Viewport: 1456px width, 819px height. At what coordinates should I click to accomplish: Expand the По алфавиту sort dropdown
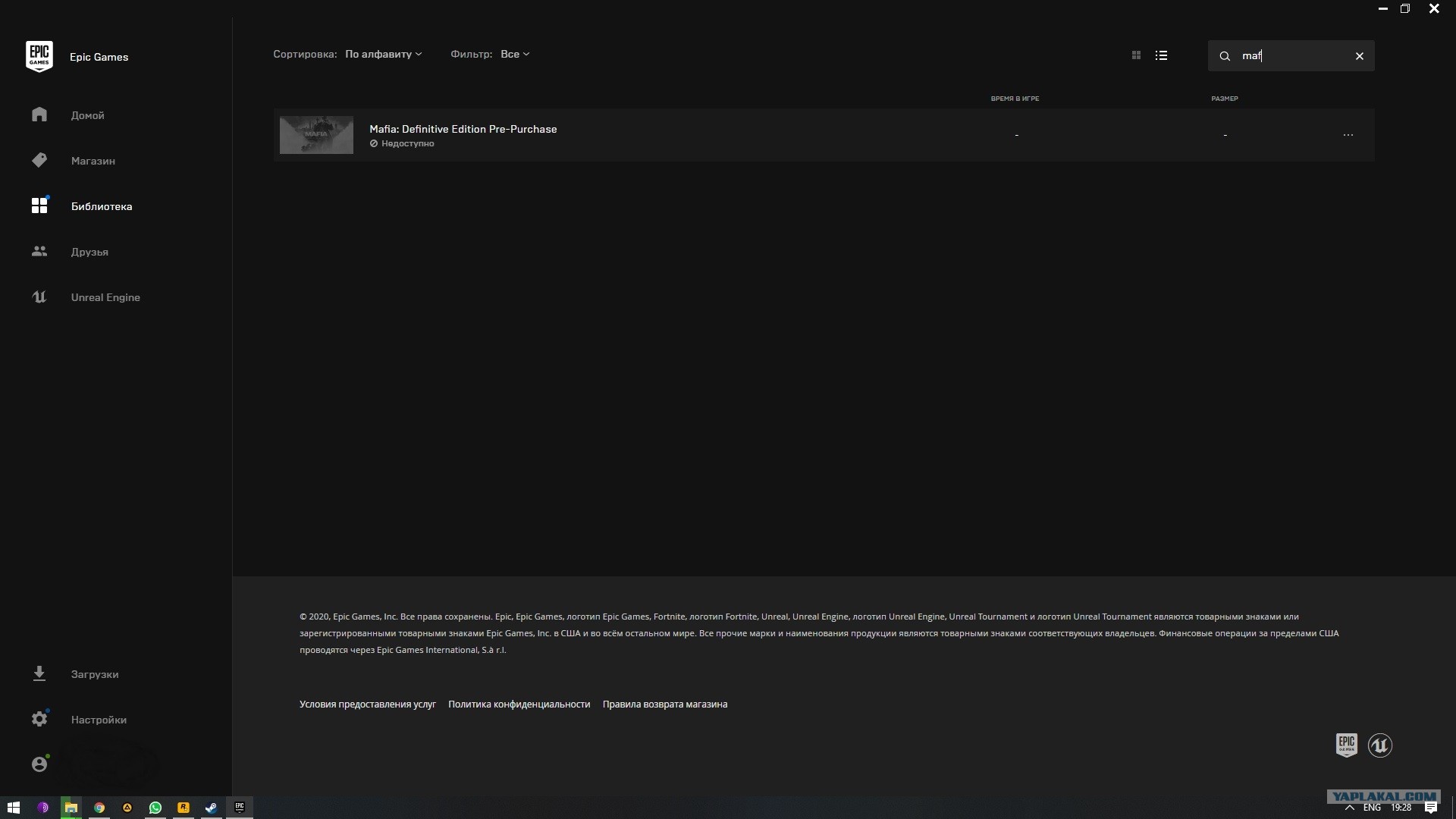383,54
